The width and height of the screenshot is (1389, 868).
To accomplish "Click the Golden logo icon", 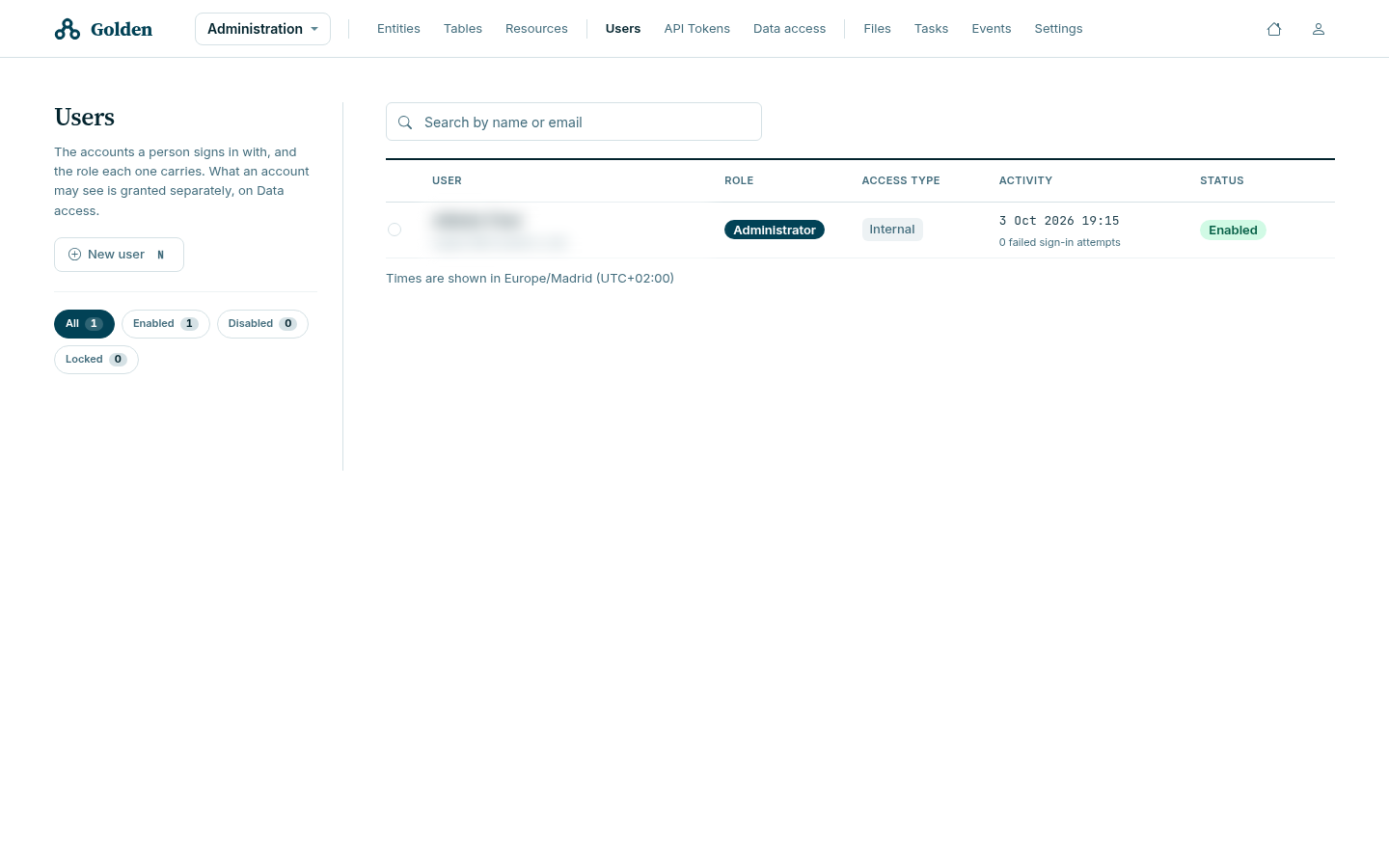I will click(68, 29).
